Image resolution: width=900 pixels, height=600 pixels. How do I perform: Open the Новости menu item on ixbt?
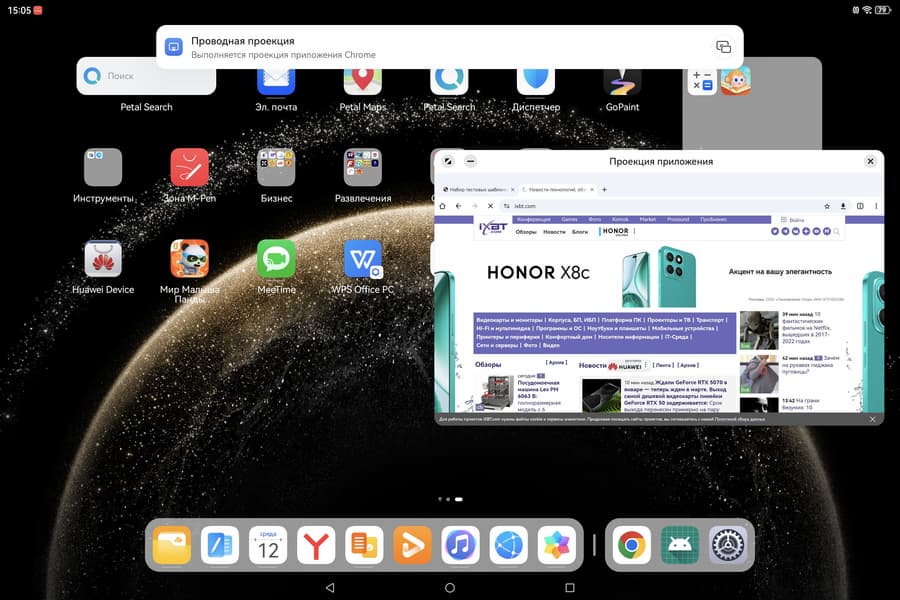point(554,232)
